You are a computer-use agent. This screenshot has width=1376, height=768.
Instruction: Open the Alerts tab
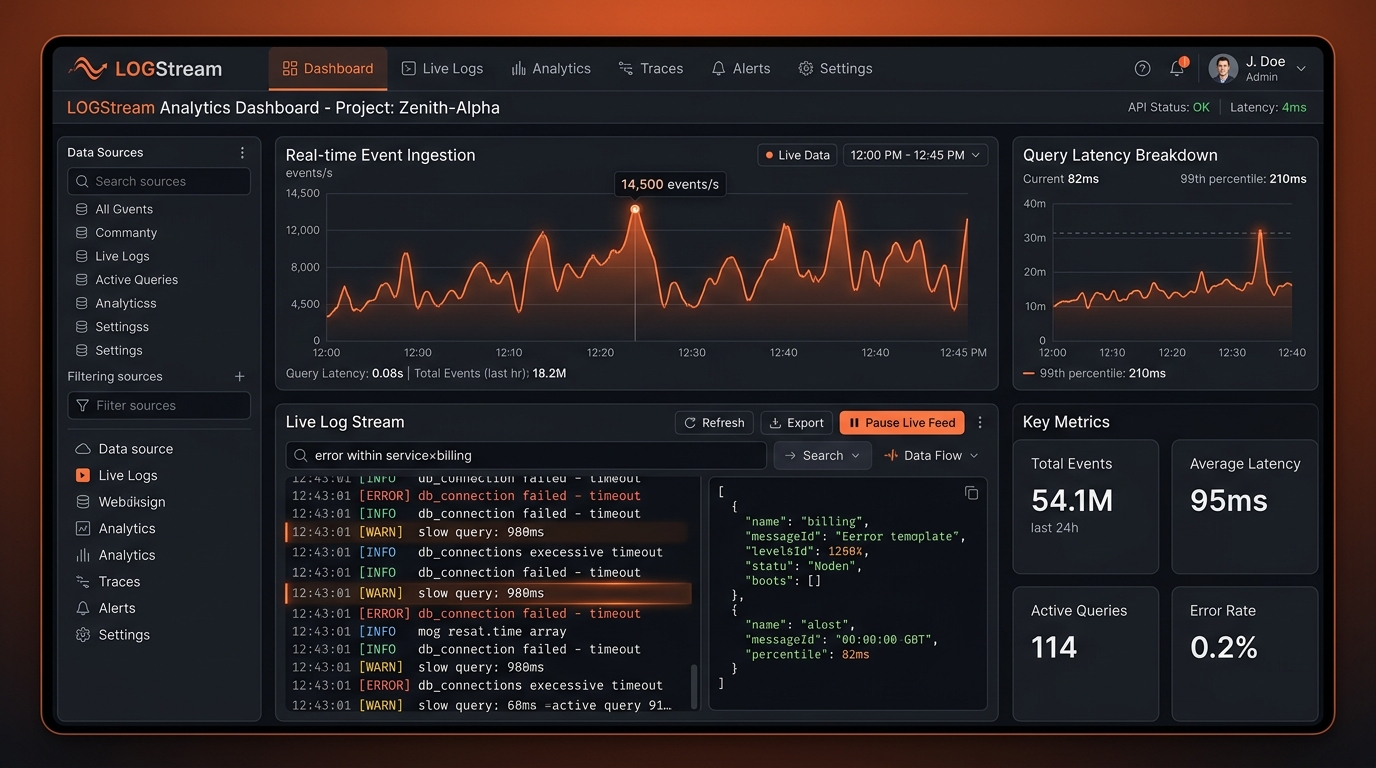pyautogui.click(x=741, y=68)
